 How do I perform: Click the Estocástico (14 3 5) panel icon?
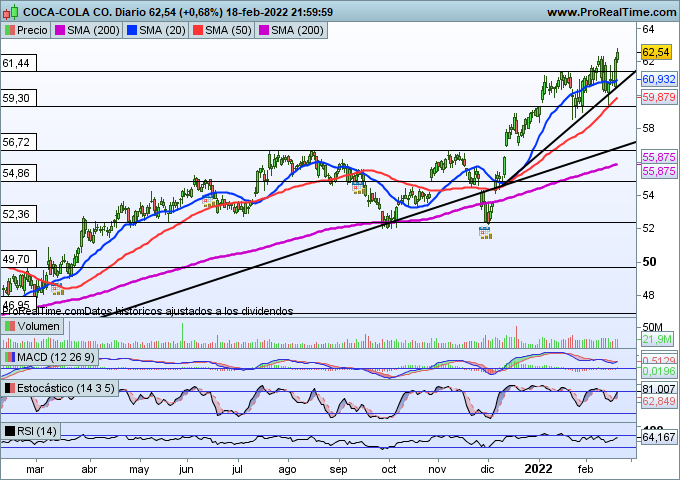pyautogui.click(x=10, y=388)
